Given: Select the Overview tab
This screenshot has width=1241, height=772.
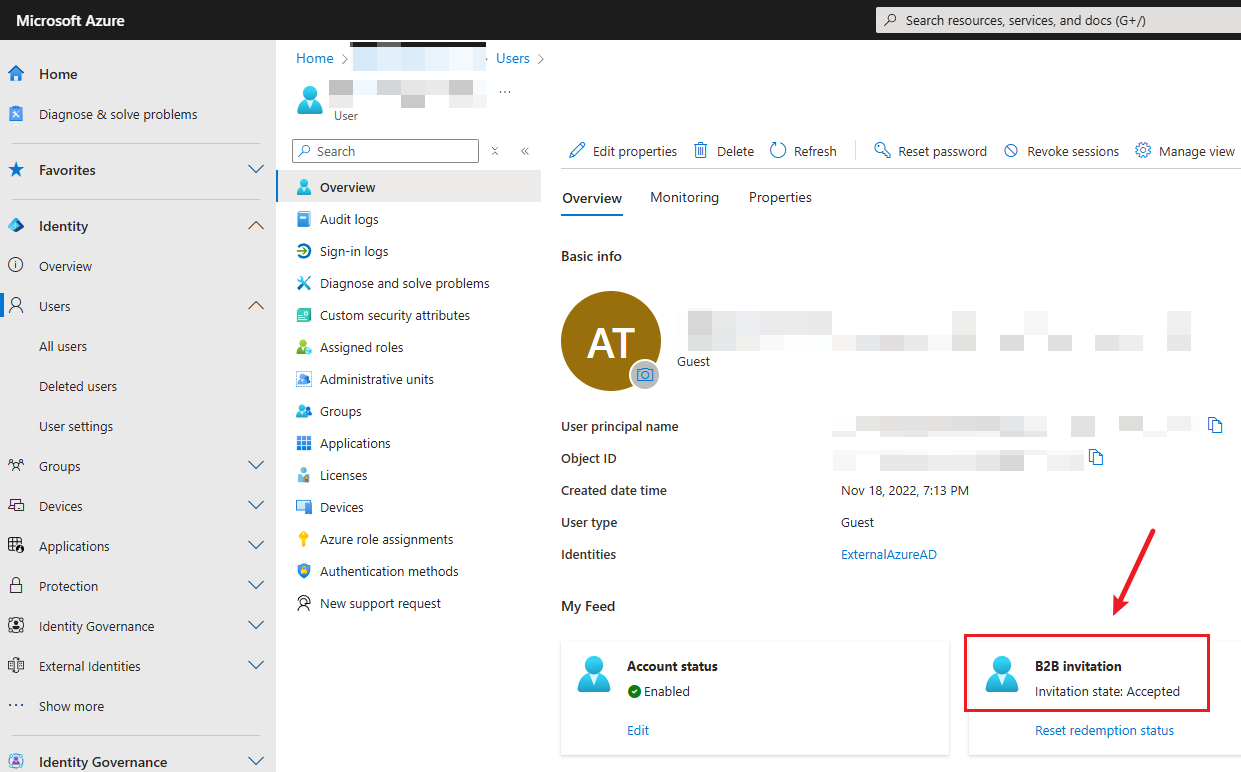Looking at the screenshot, I should tap(592, 198).
